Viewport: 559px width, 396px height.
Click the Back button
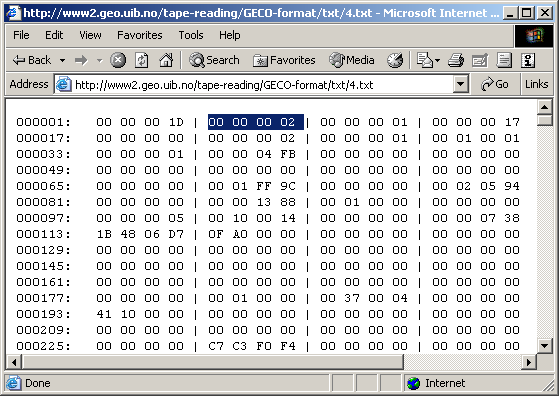(32, 60)
